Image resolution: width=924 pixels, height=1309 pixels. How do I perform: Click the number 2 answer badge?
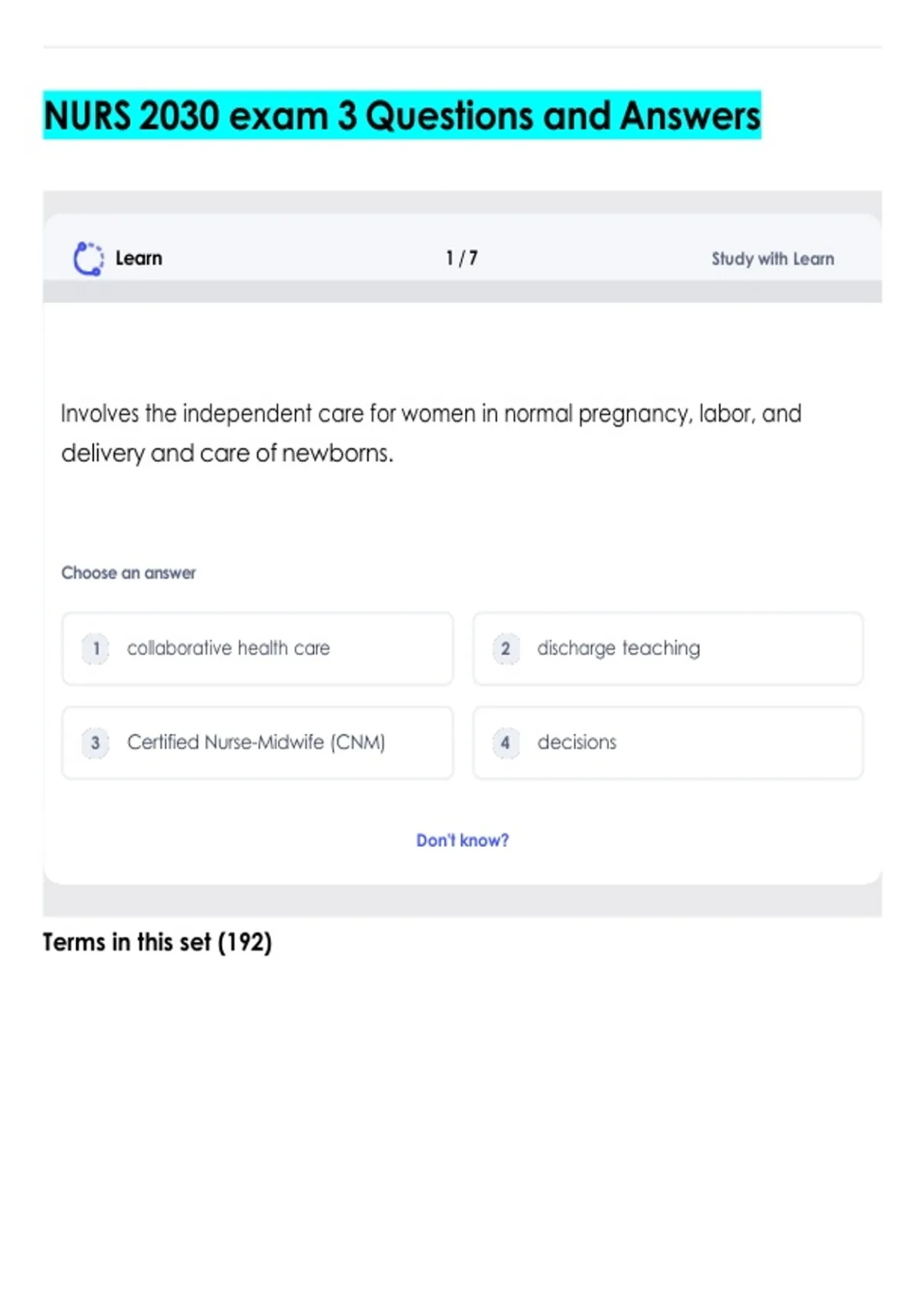tap(506, 648)
